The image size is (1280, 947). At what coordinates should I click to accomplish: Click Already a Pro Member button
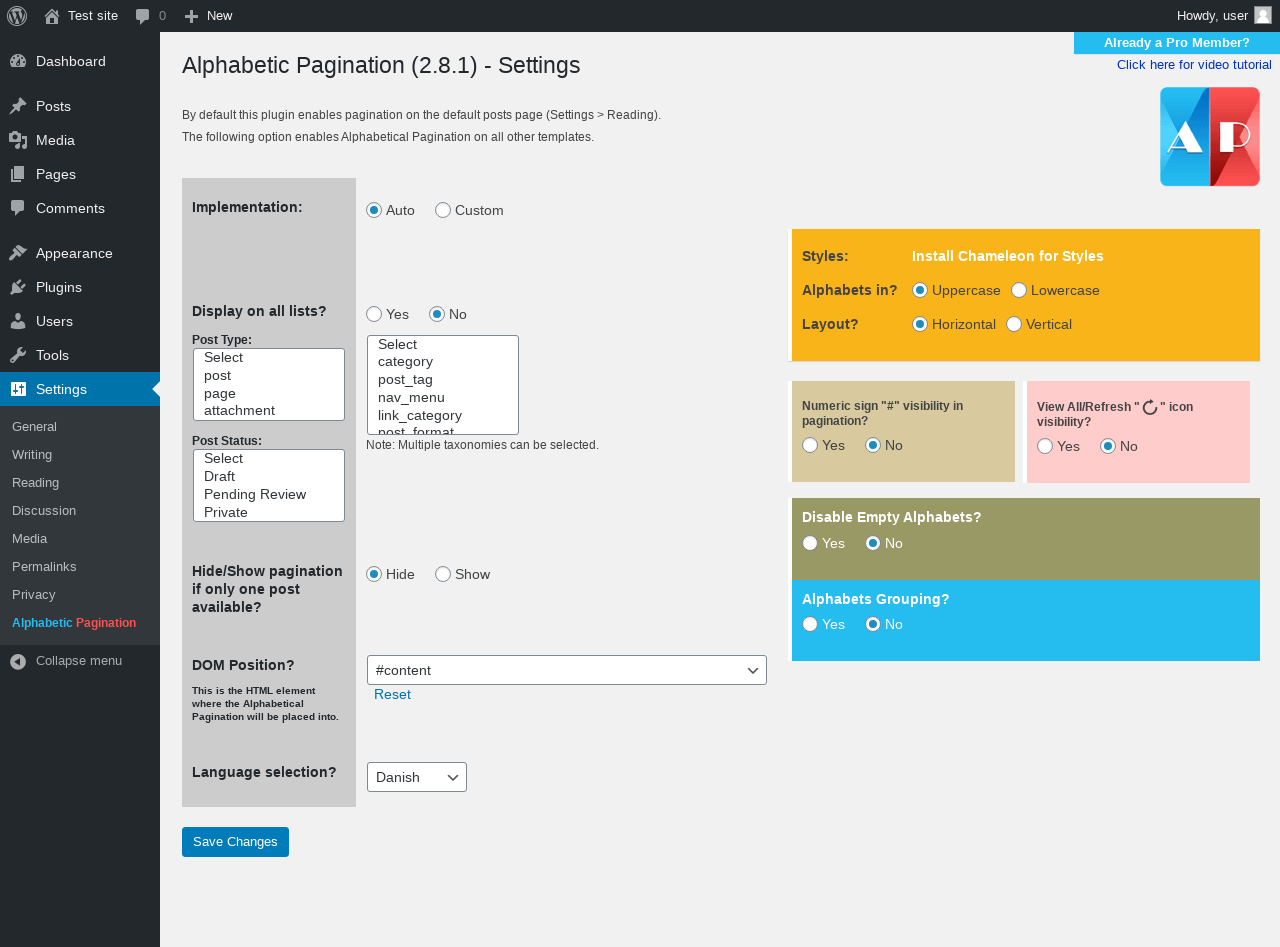[x=1177, y=43]
